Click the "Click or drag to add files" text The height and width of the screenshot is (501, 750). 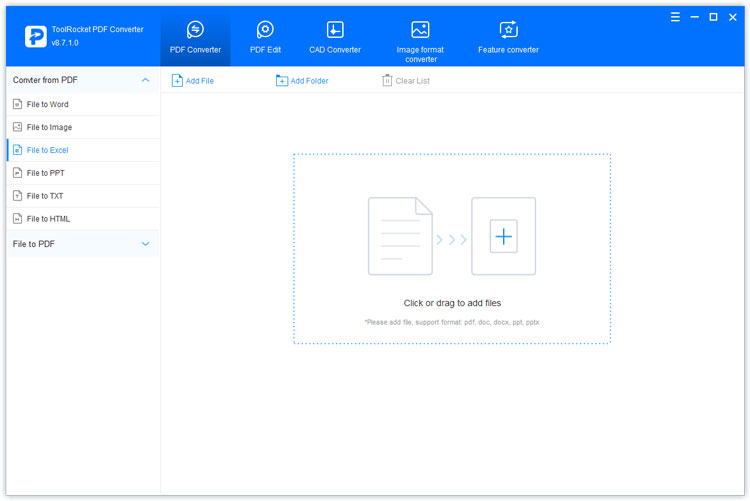pyautogui.click(x=452, y=303)
